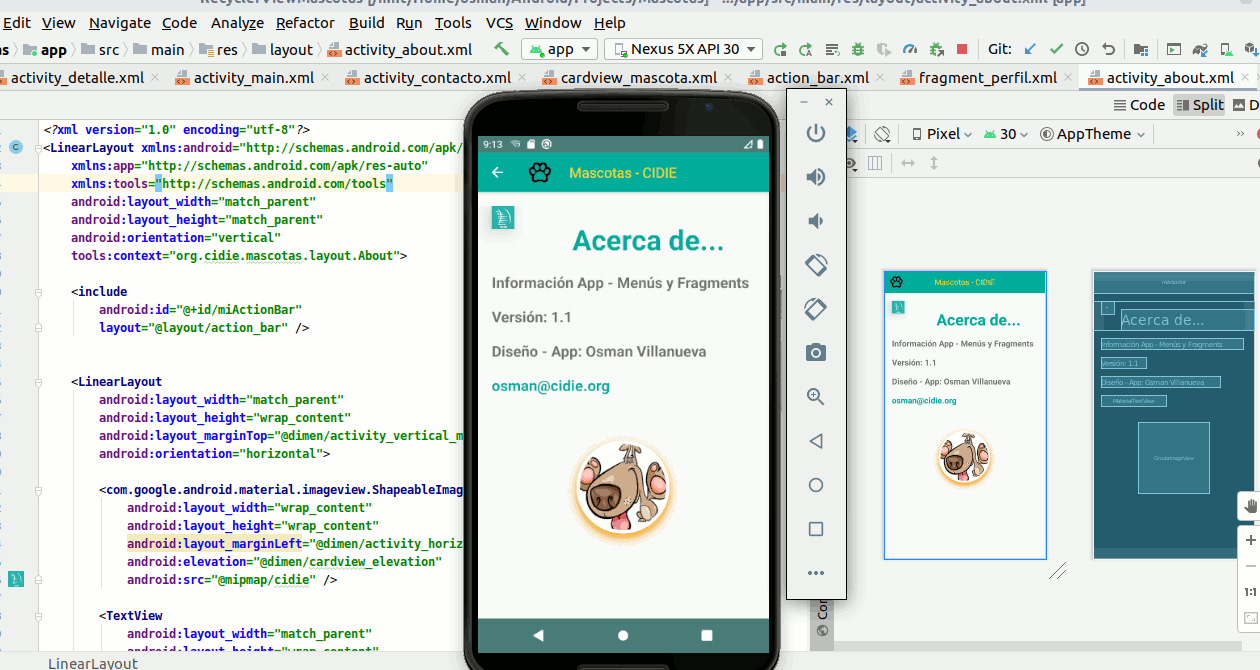Image resolution: width=1260 pixels, height=670 pixels.
Task: Tap osman@cidie.org link in emulator
Action: coord(551,386)
